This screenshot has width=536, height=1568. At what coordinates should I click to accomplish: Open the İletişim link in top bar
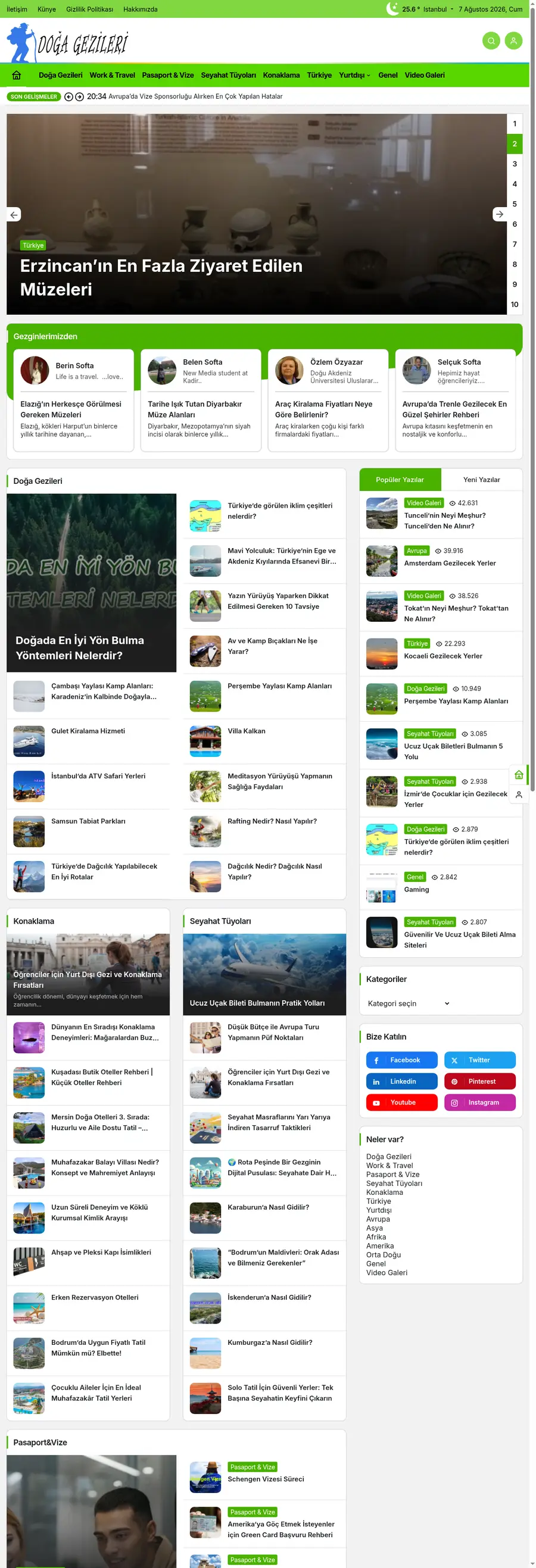[x=17, y=9]
